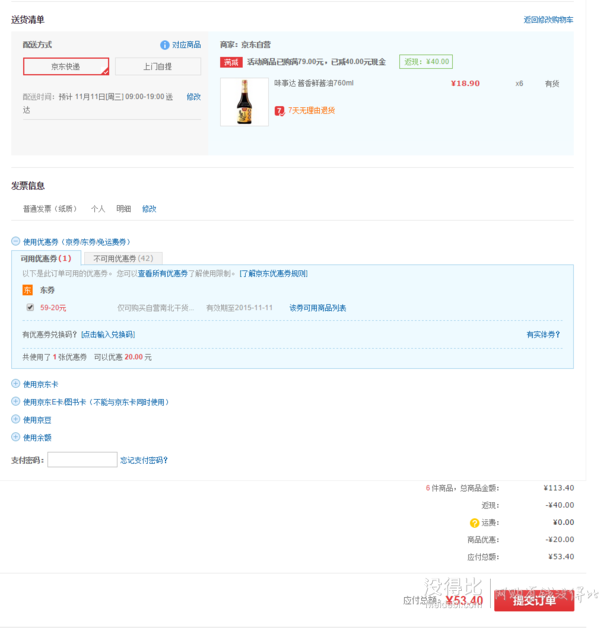Click the red 7-day return badge icon

[279, 111]
